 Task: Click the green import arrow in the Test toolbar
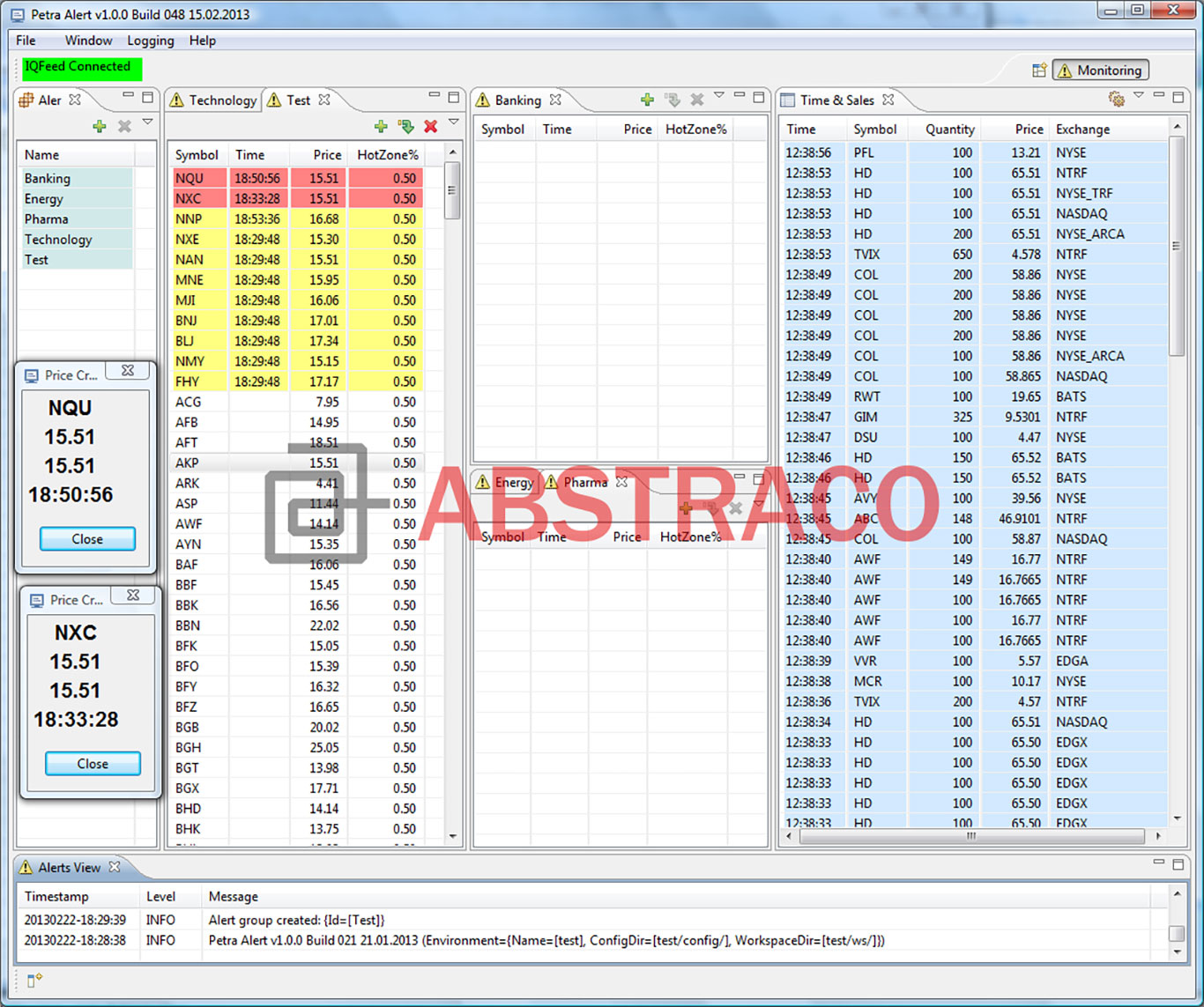point(405,126)
